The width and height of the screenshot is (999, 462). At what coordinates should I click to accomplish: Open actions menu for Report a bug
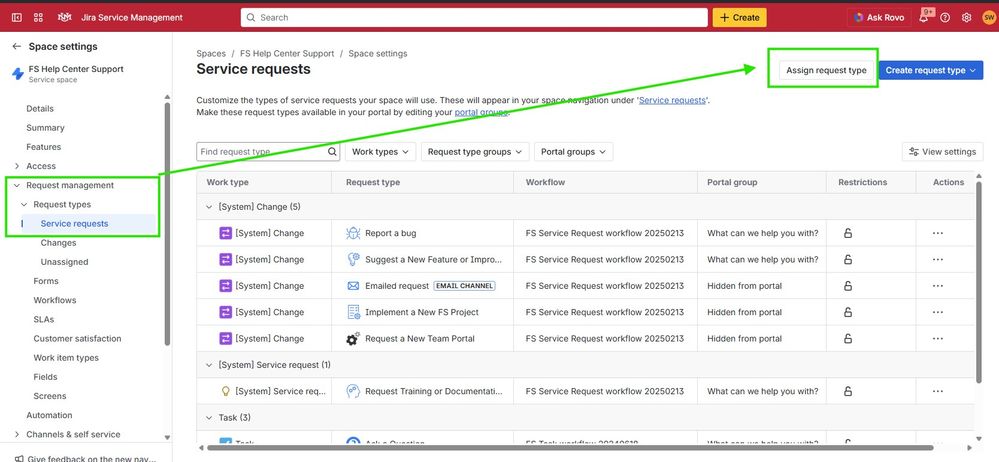pos(937,233)
